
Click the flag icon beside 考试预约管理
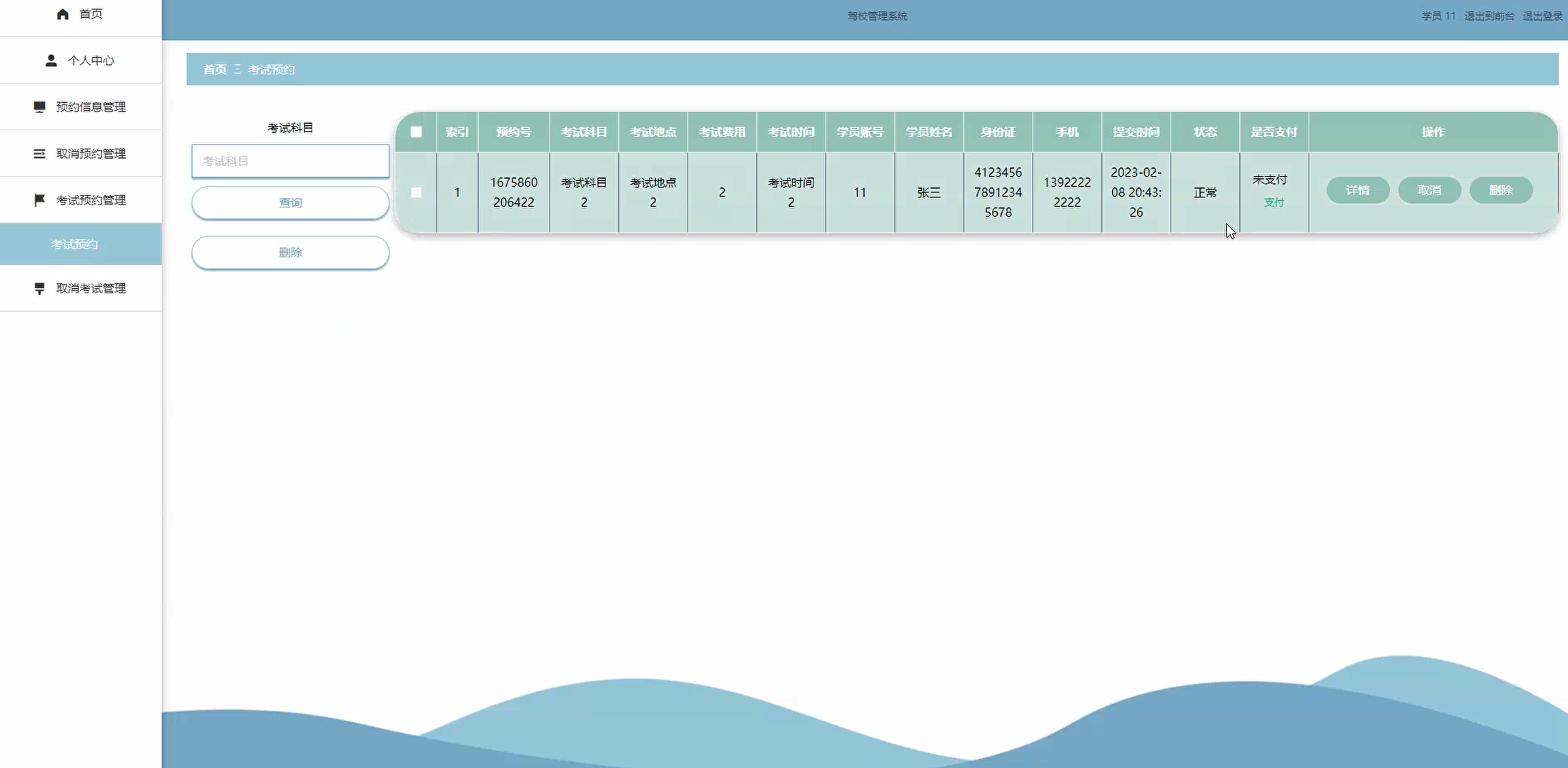point(39,200)
